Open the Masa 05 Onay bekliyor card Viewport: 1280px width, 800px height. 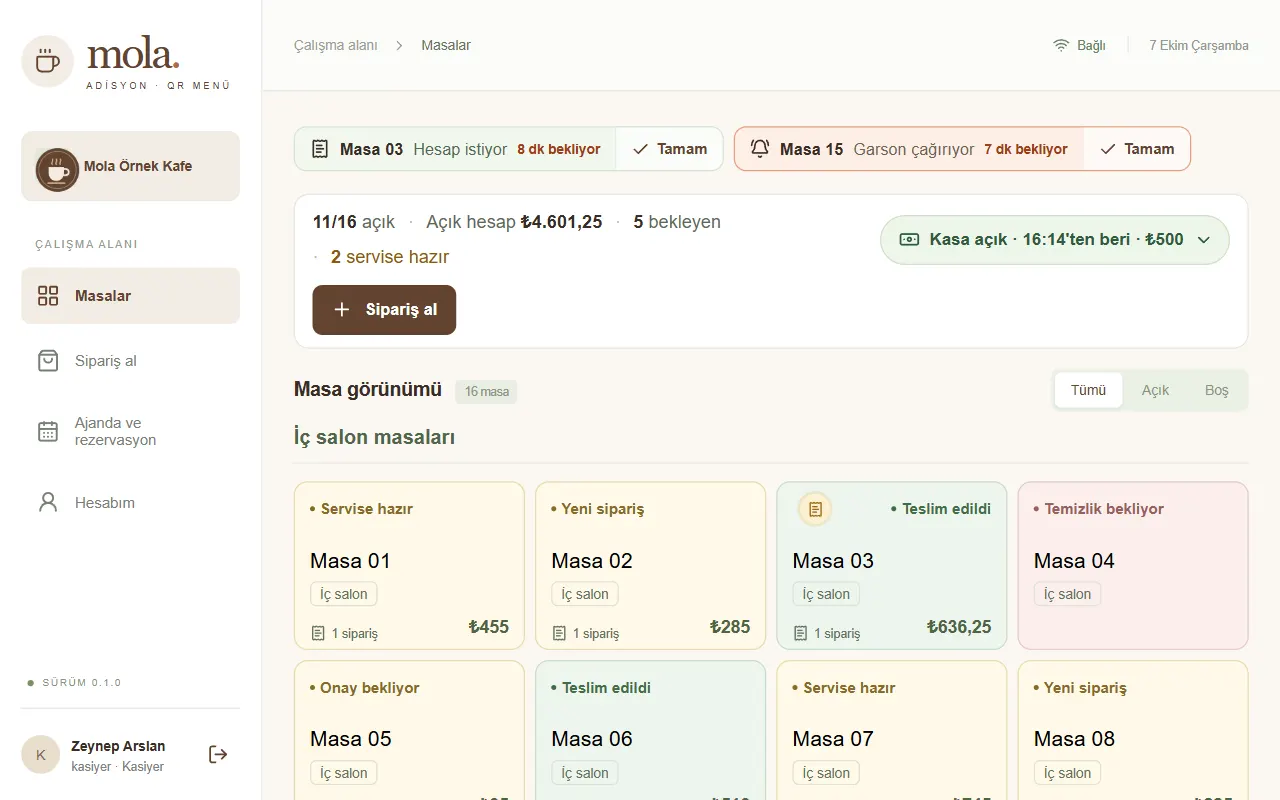pos(409,730)
